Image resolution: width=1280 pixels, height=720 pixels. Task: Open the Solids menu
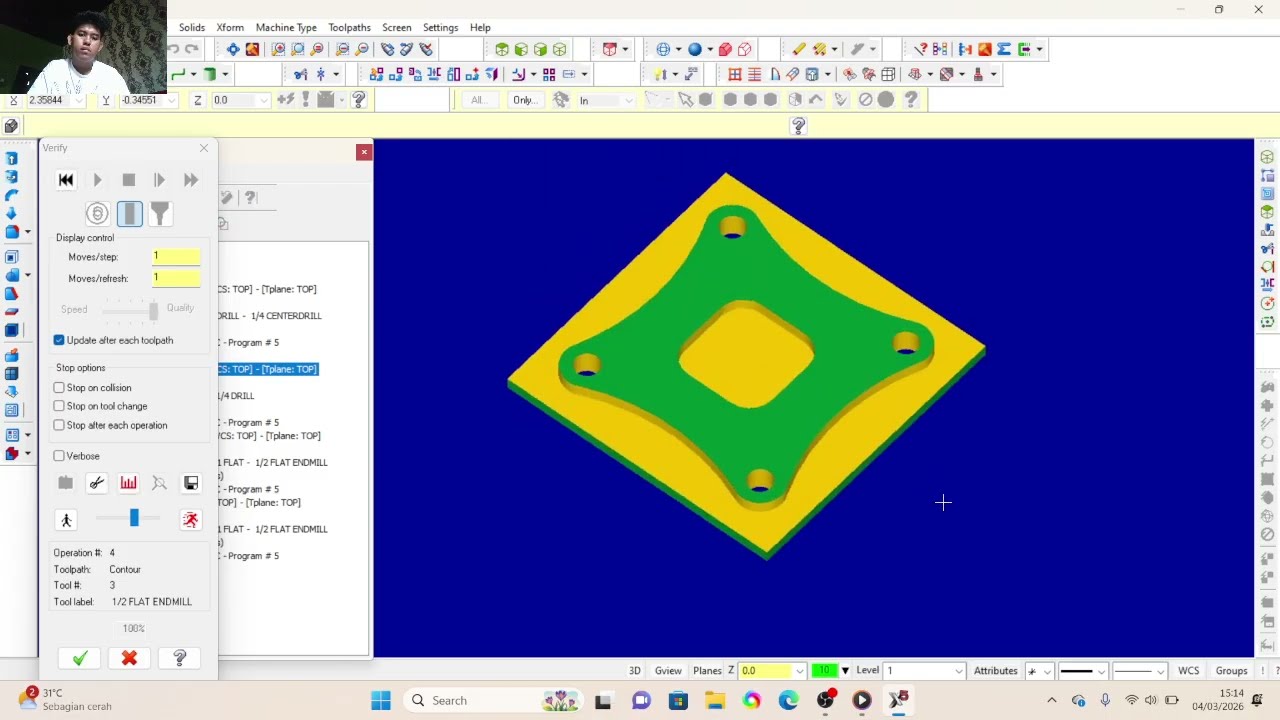(x=192, y=27)
